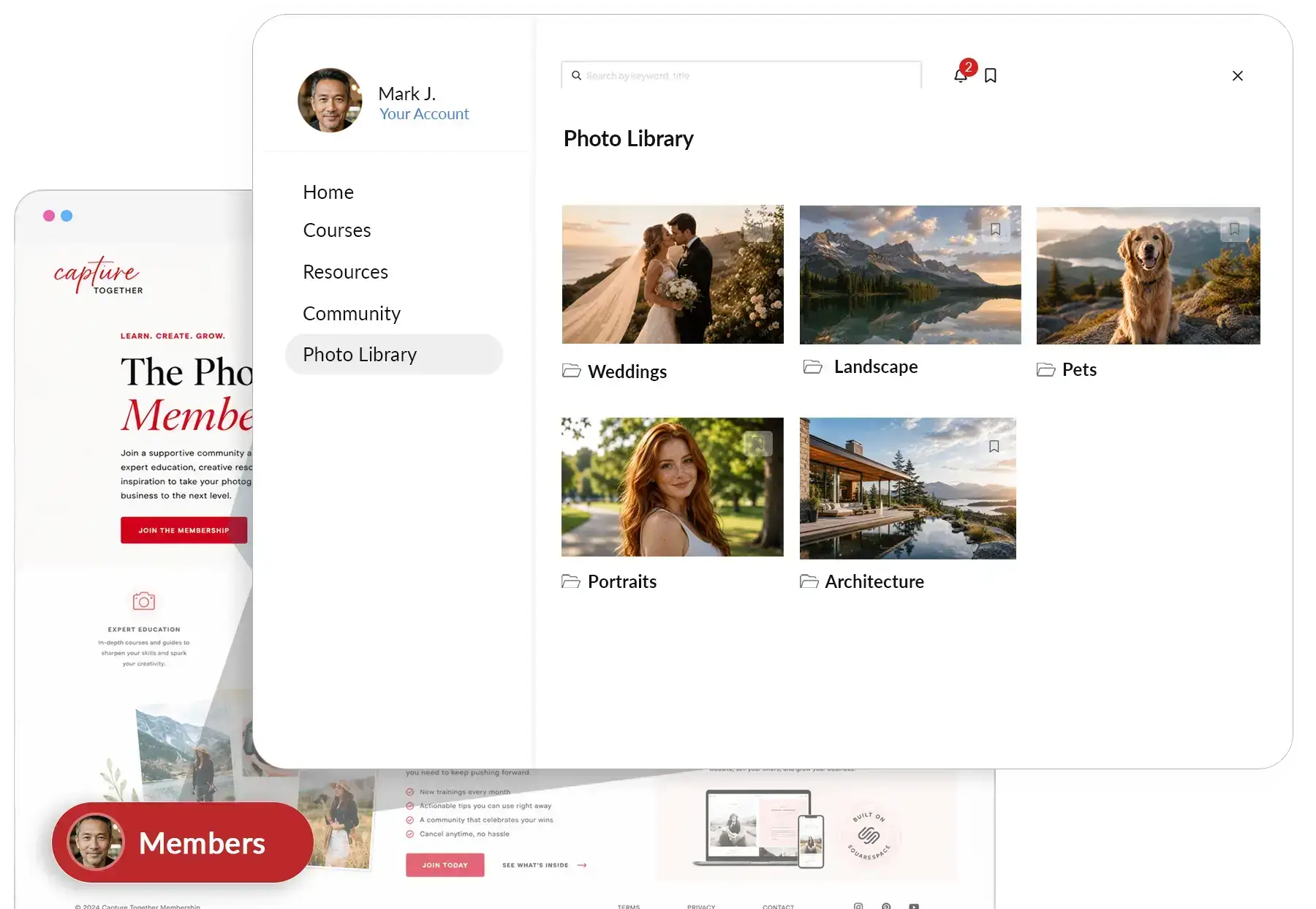Click the Pets folder icon
The width and height of the screenshot is (1316, 909).
point(1046,369)
